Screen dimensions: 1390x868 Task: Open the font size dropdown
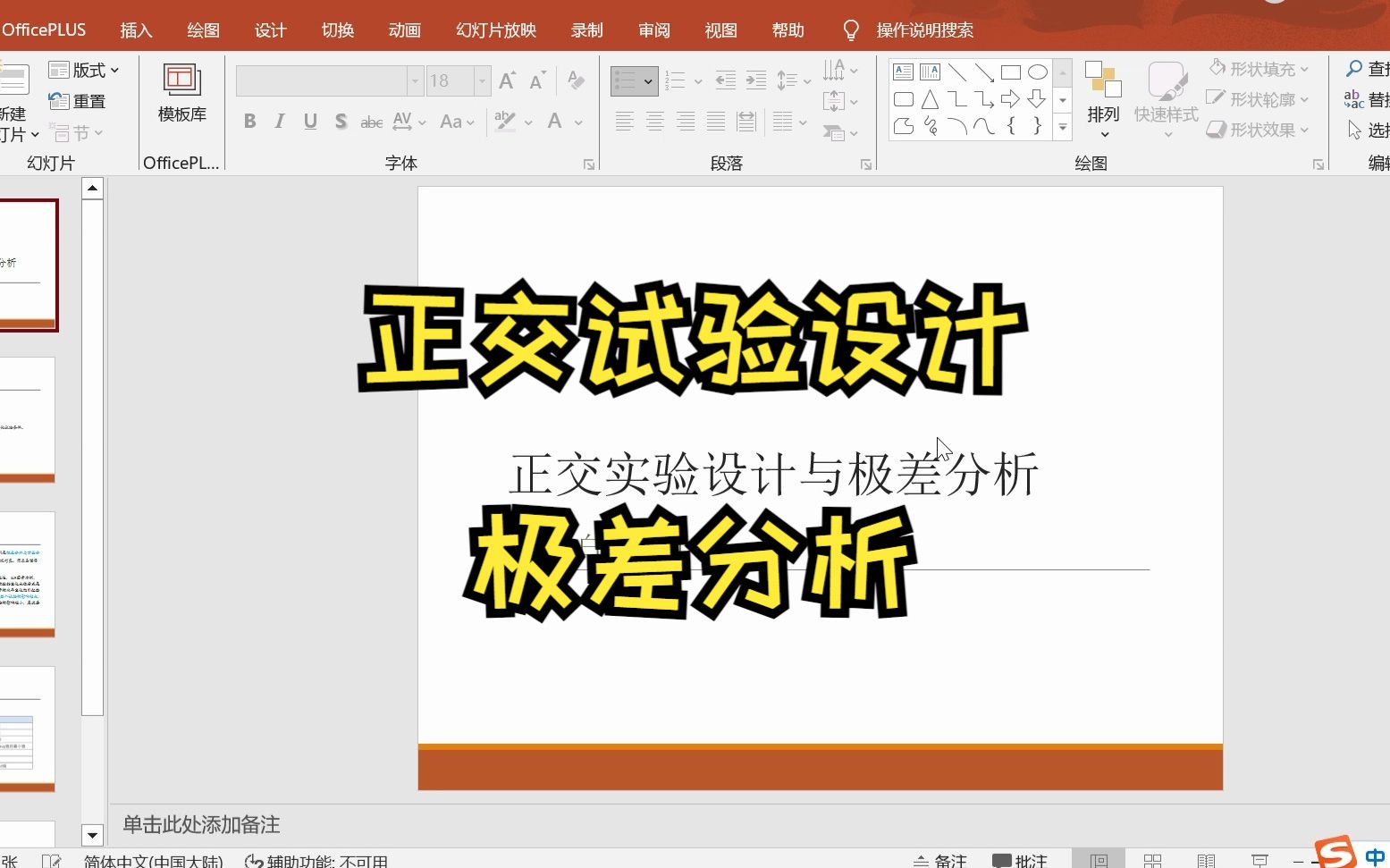point(482,81)
